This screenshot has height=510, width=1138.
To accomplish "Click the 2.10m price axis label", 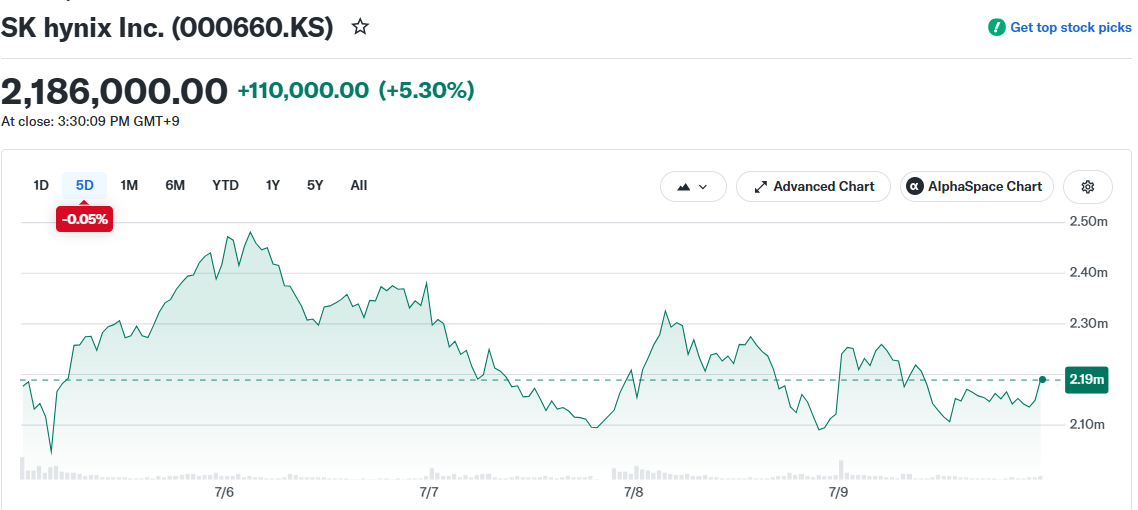I will pyautogui.click(x=1089, y=424).
